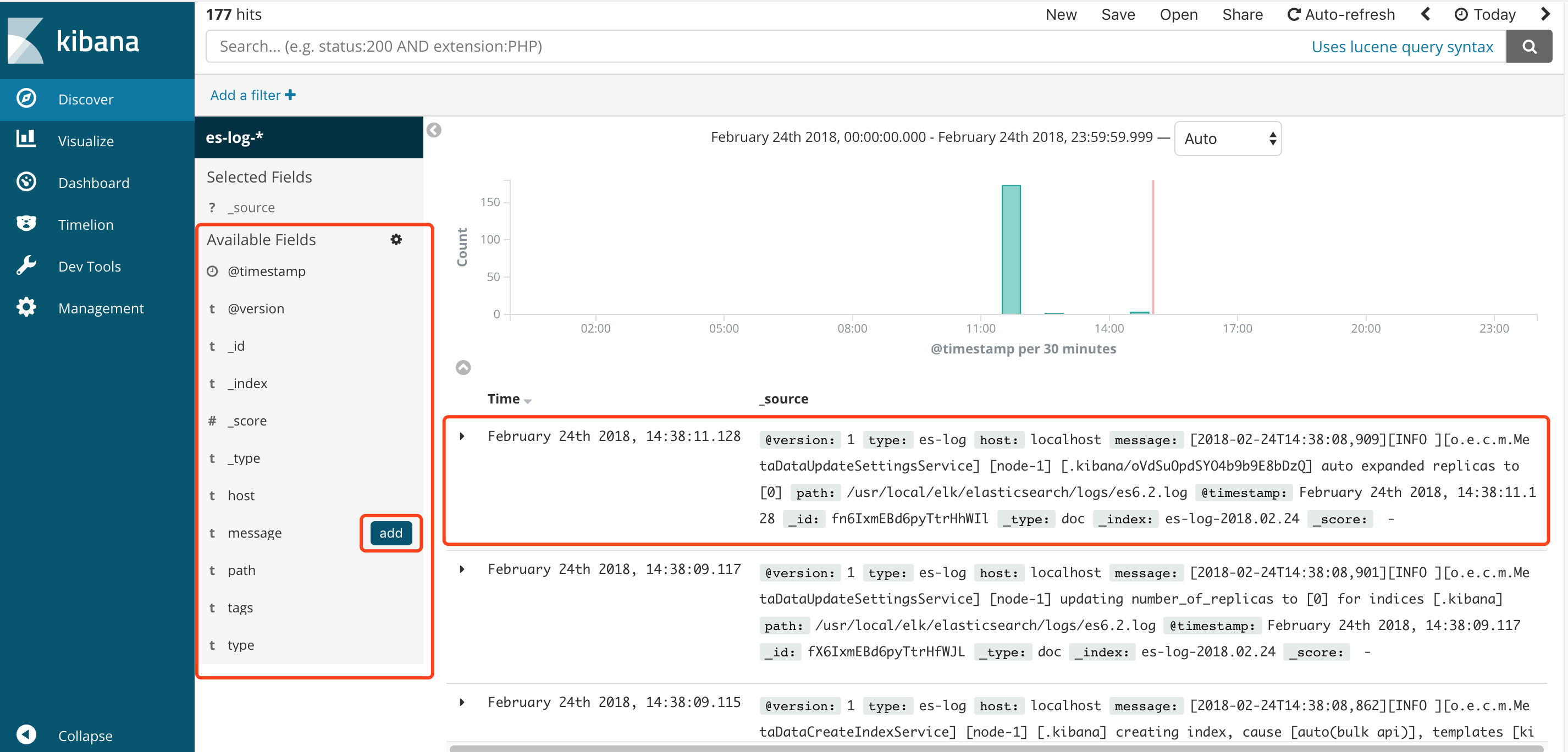Go to Management in sidebar
Viewport: 1568px width, 752px height.
[x=97, y=308]
